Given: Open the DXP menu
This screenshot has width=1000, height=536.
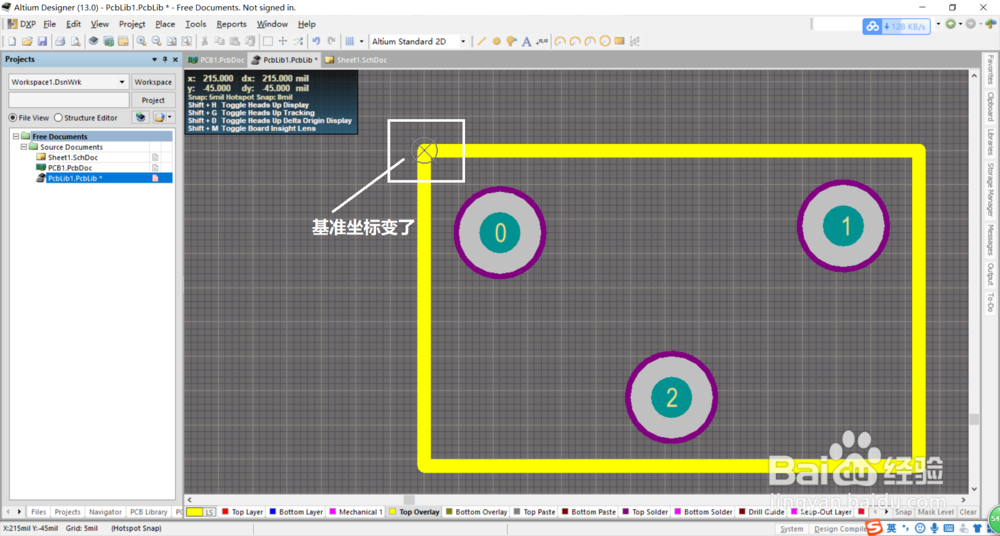Looking at the screenshot, I should pyautogui.click(x=22, y=24).
